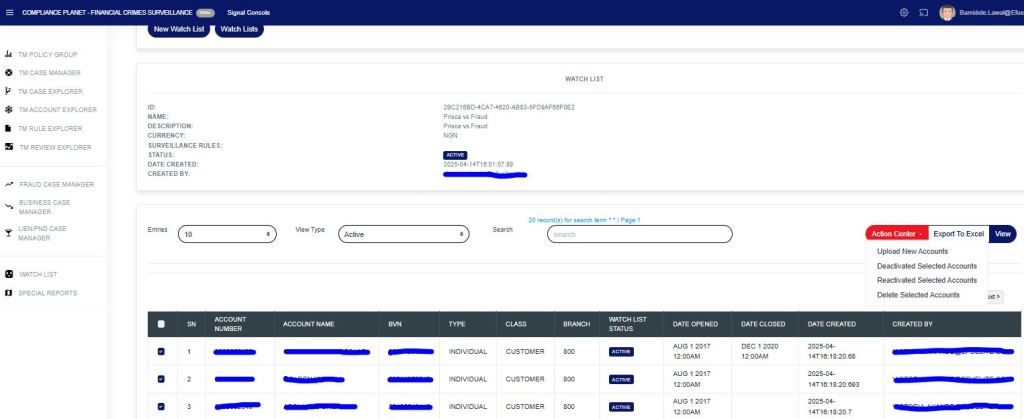Click the Fraud Case Manager chart icon

[9, 184]
